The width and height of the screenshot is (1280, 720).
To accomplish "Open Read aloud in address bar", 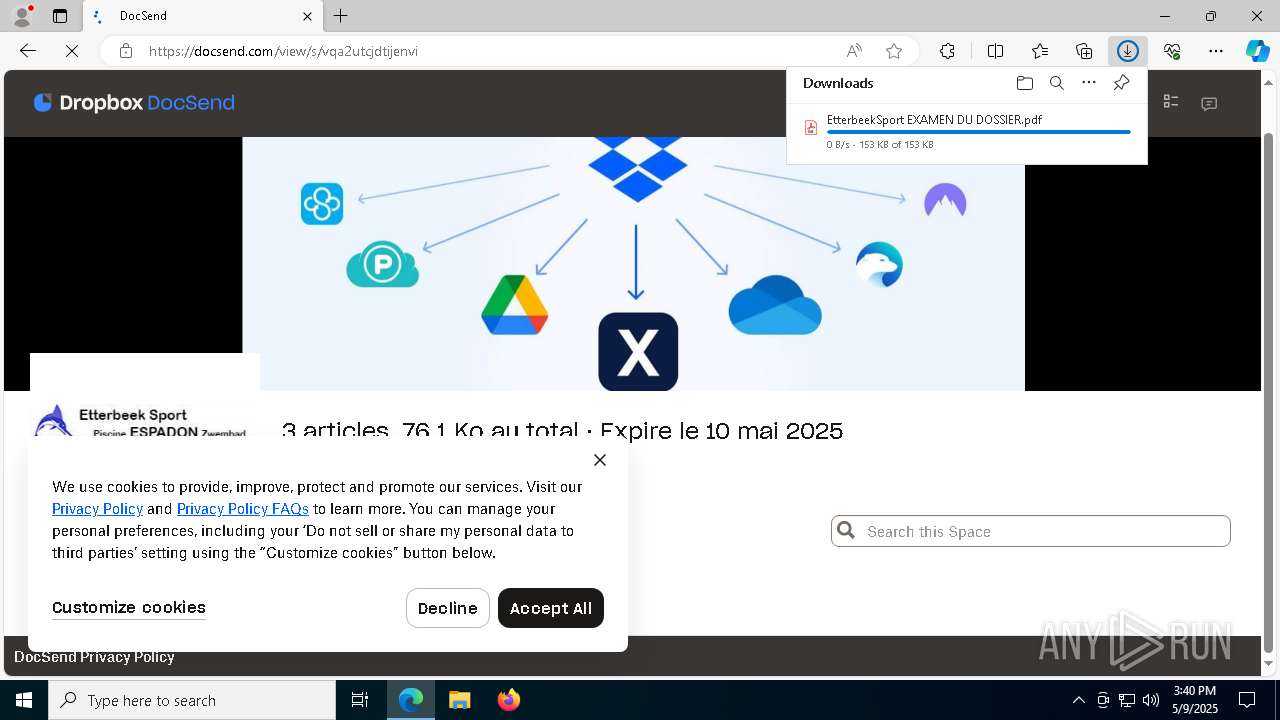I will tap(854, 51).
